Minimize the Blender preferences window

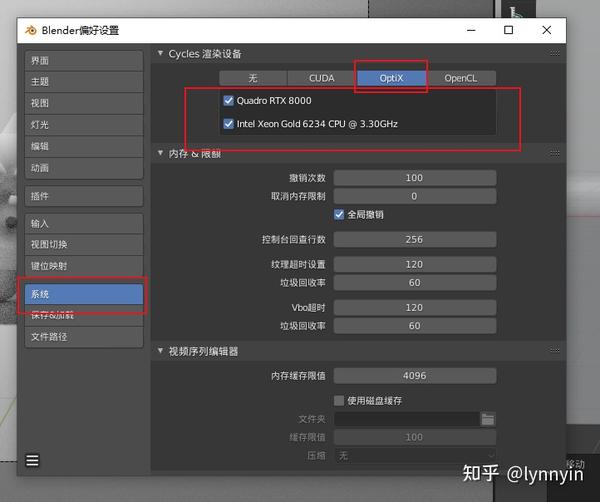[471, 30]
